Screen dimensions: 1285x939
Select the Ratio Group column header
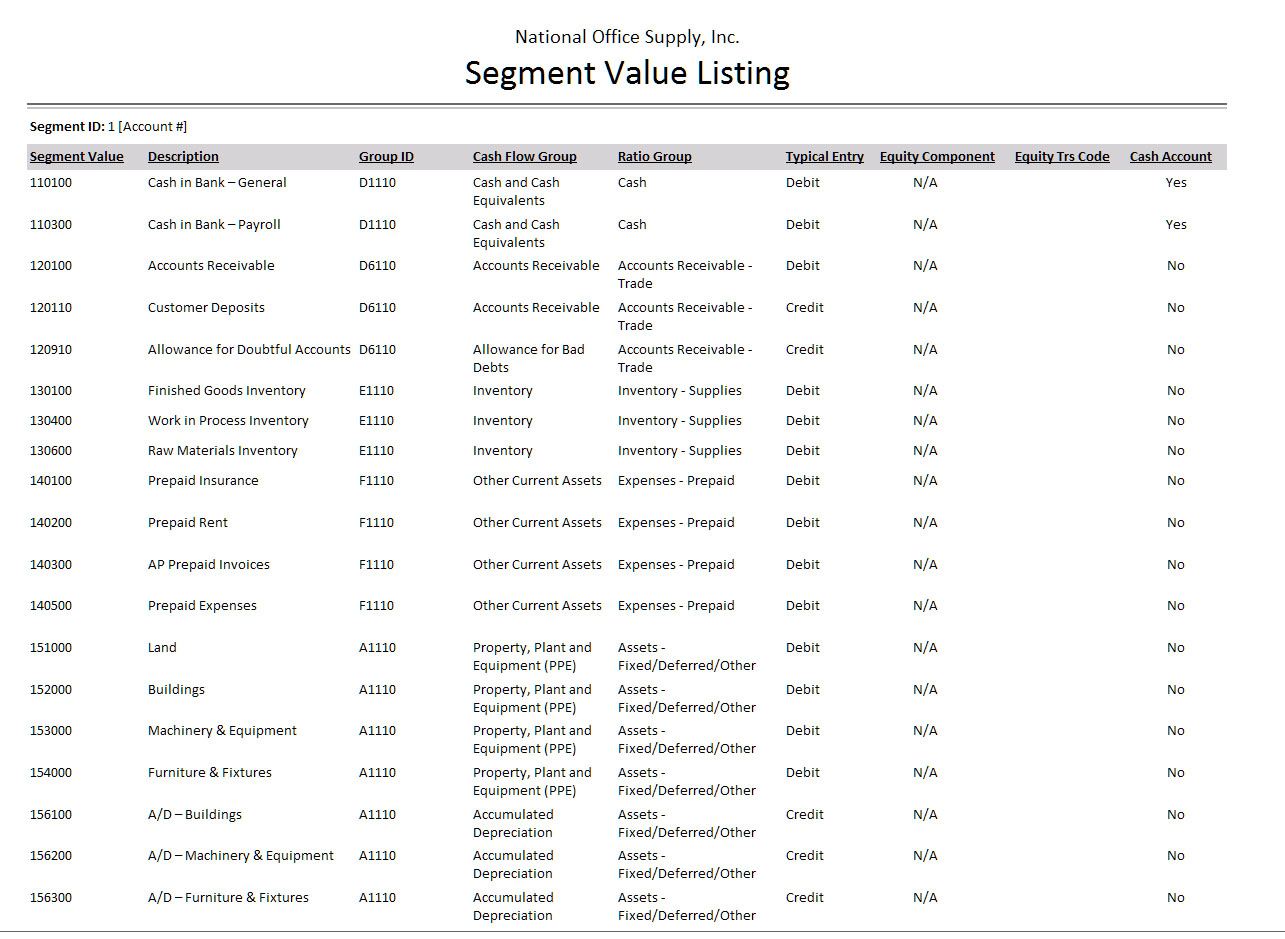point(654,157)
